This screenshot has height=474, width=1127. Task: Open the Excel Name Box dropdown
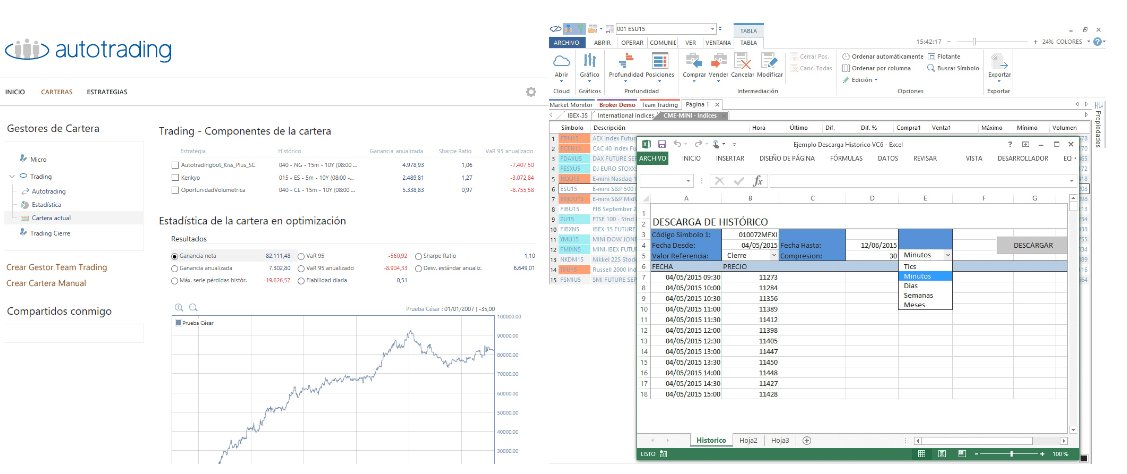[x=690, y=181]
